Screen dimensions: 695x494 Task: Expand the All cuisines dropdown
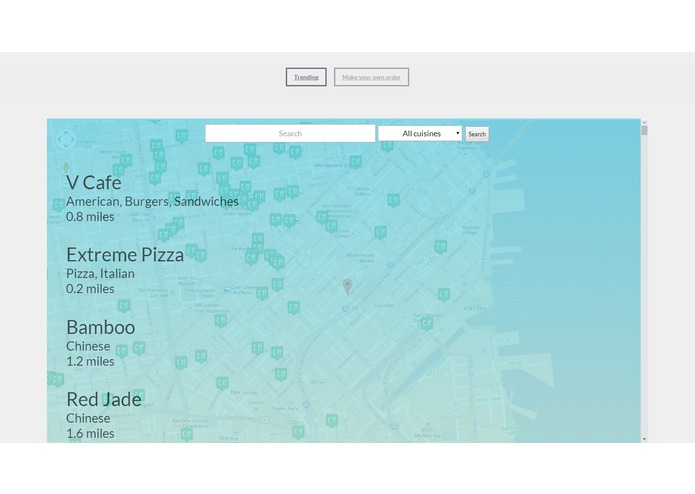[420, 133]
